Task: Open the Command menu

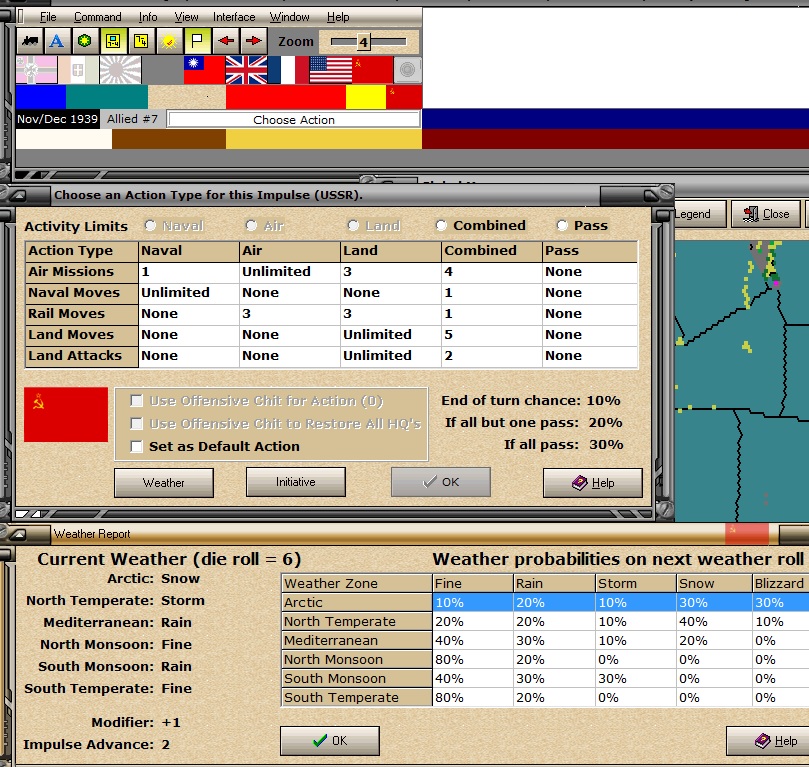Action: 98,17
